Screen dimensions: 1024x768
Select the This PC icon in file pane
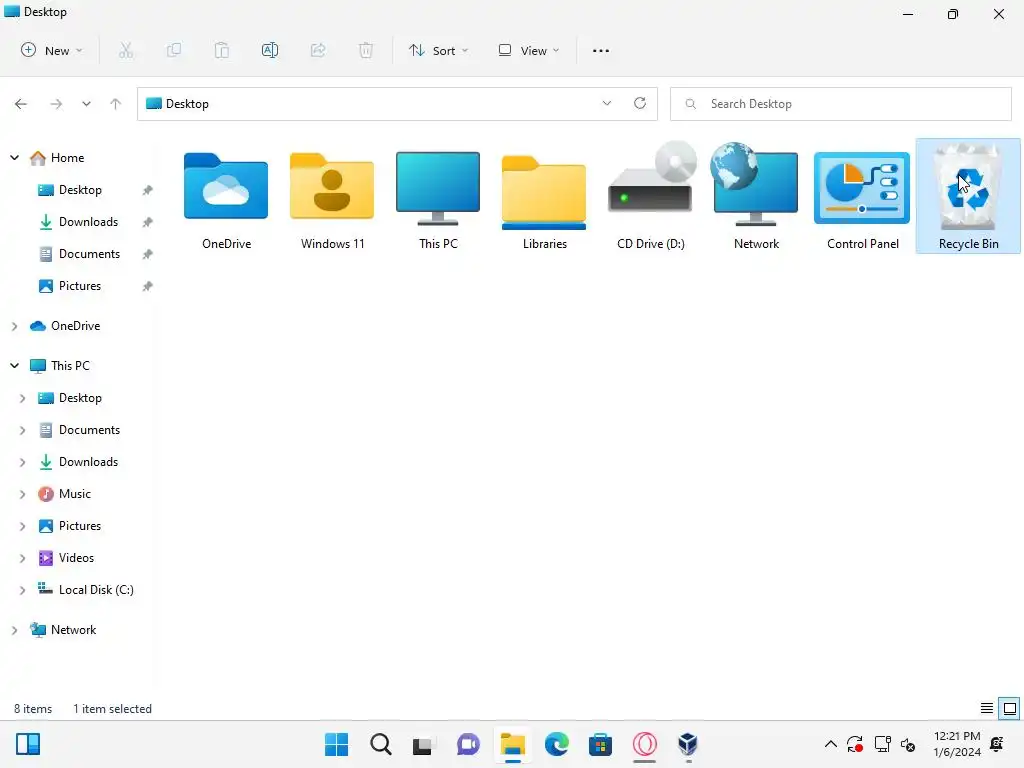438,198
